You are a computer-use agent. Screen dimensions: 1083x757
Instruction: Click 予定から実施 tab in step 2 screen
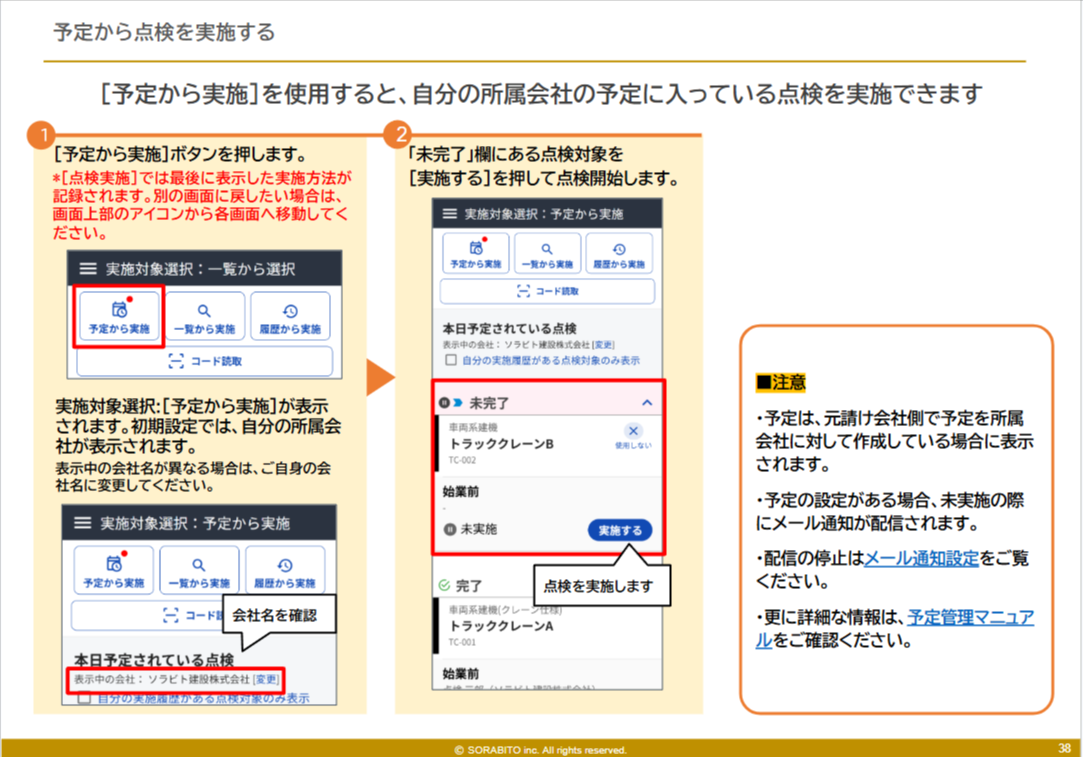[475, 254]
